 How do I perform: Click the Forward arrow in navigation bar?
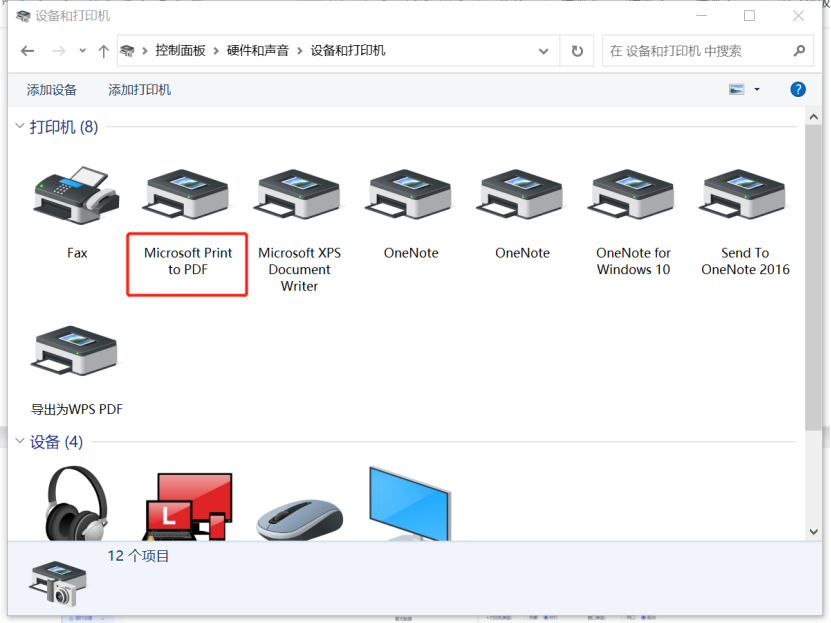(59, 51)
